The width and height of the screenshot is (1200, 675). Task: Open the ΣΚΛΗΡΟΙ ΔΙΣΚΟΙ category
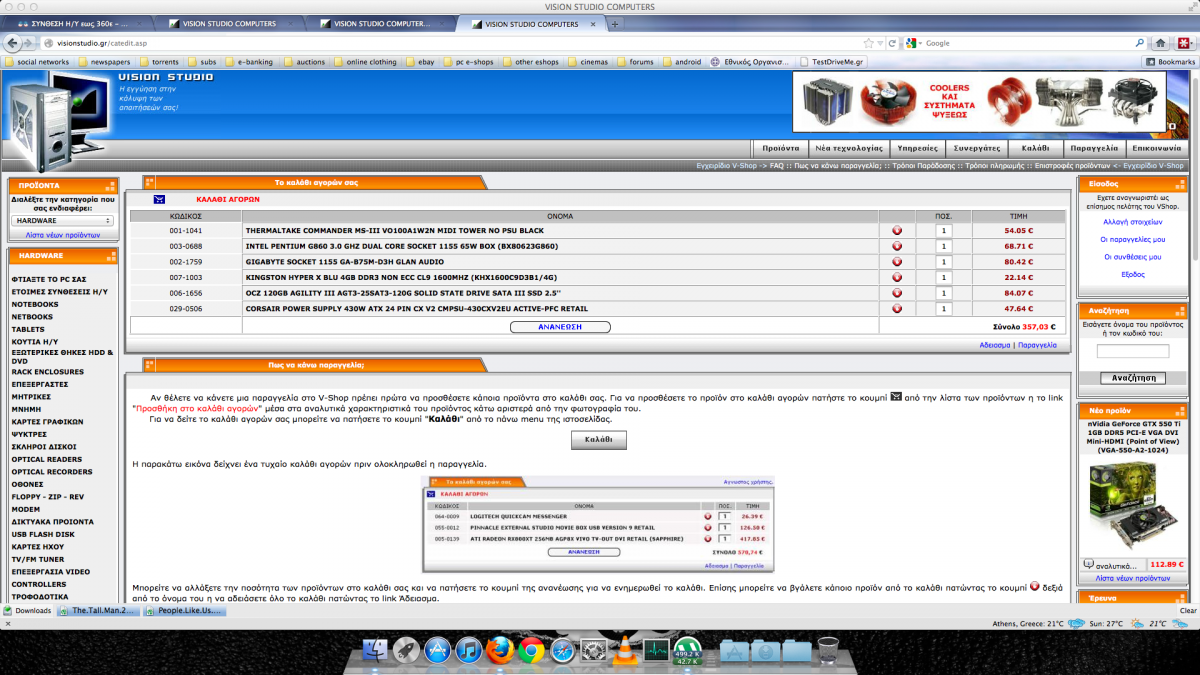click(x=44, y=446)
